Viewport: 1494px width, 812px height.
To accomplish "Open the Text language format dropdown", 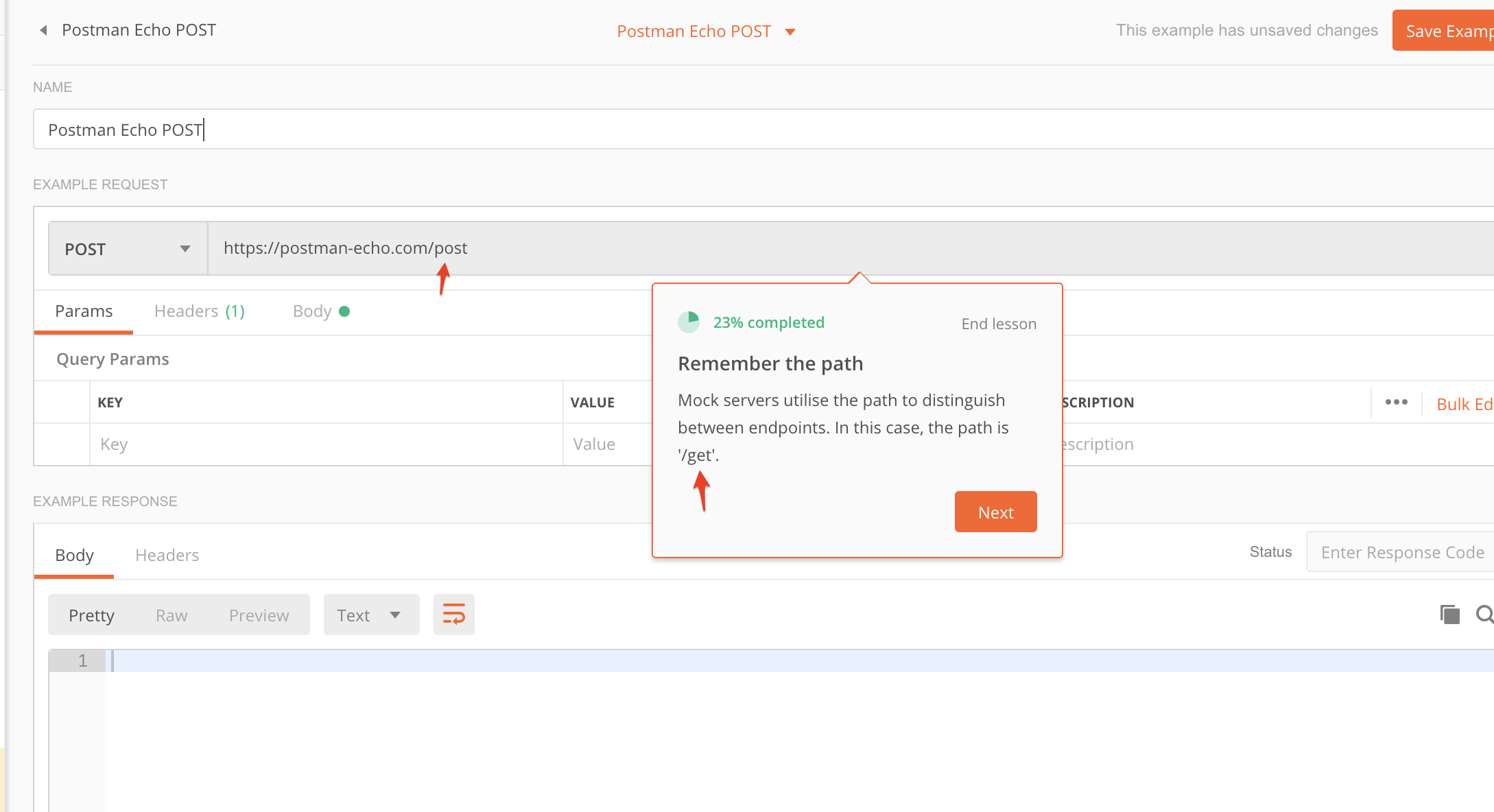I will pyautogui.click(x=370, y=614).
